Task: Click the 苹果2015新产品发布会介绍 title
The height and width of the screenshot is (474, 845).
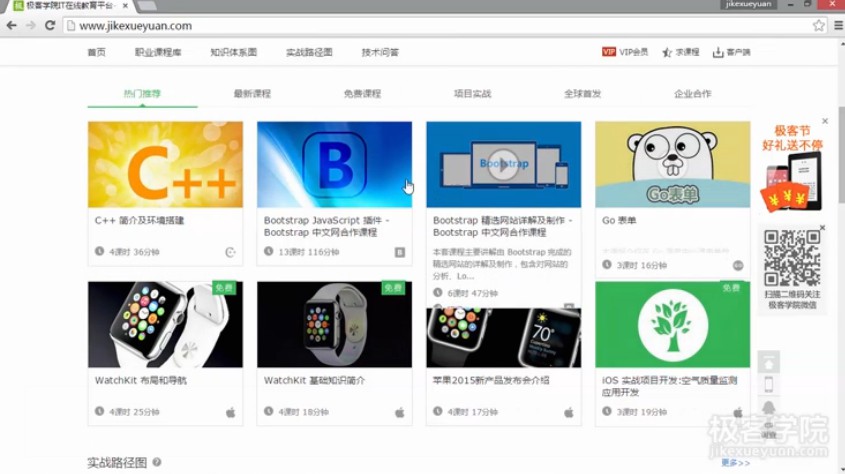Action: 491,380
